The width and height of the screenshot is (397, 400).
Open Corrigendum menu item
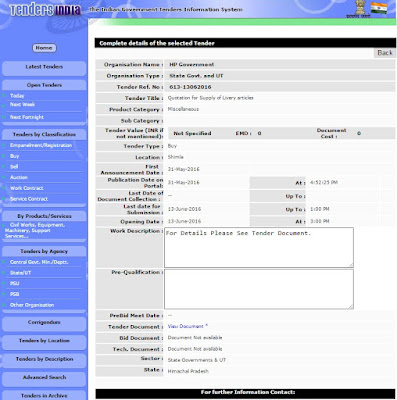pos(44,323)
